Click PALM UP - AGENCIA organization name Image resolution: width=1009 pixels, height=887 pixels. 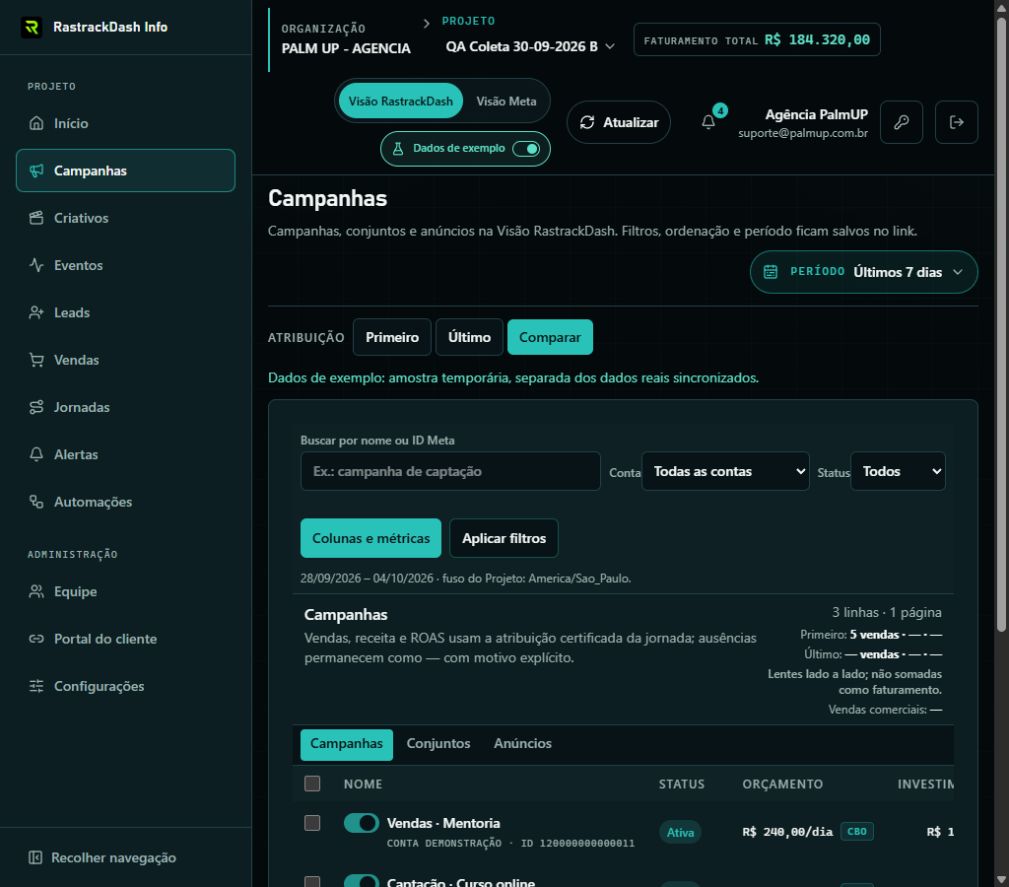(x=346, y=48)
